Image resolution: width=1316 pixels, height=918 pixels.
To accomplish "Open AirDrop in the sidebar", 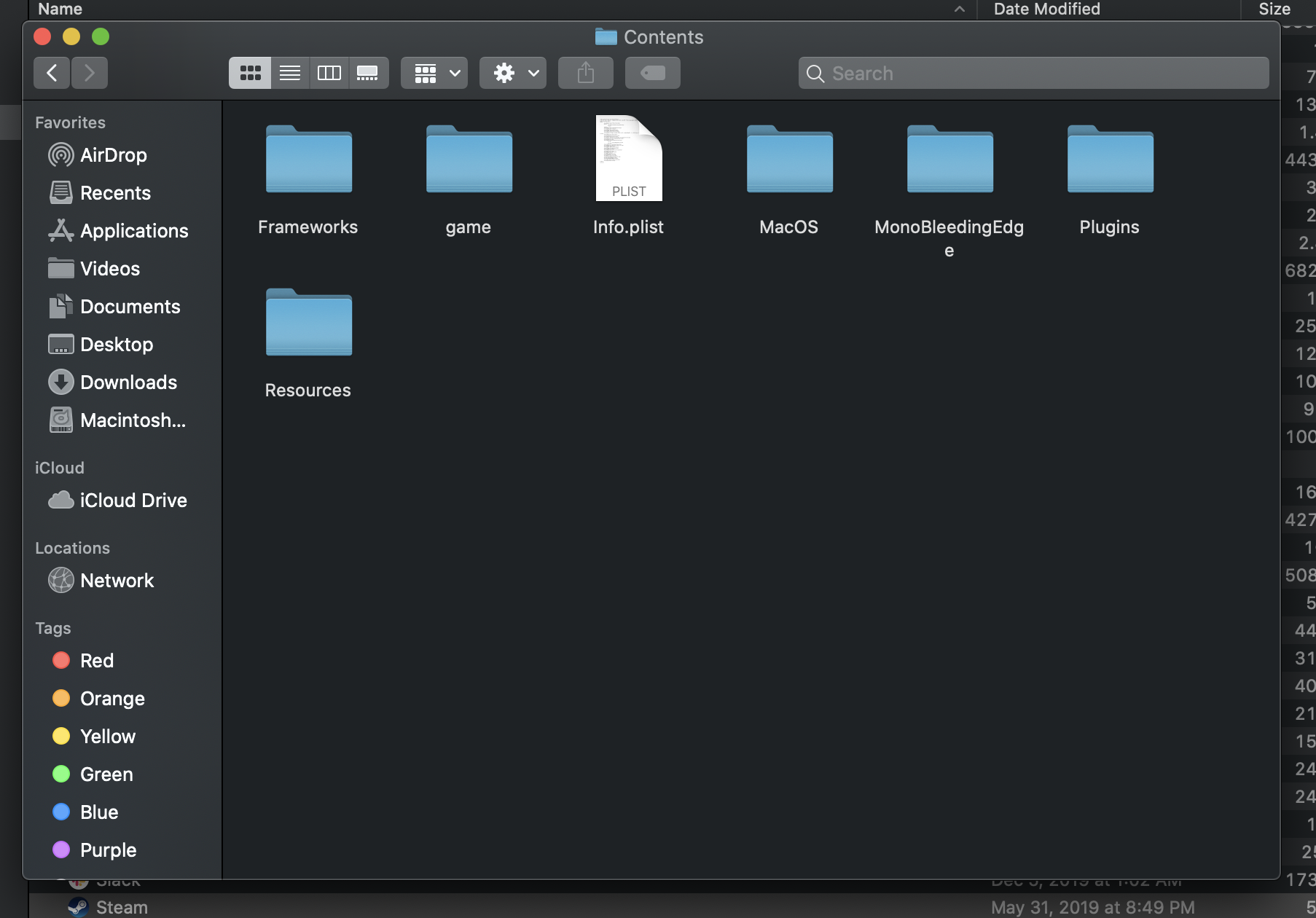I will [x=113, y=155].
